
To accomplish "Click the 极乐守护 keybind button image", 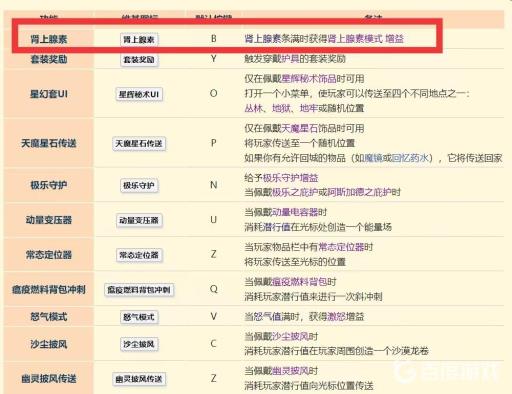I will [139, 185].
